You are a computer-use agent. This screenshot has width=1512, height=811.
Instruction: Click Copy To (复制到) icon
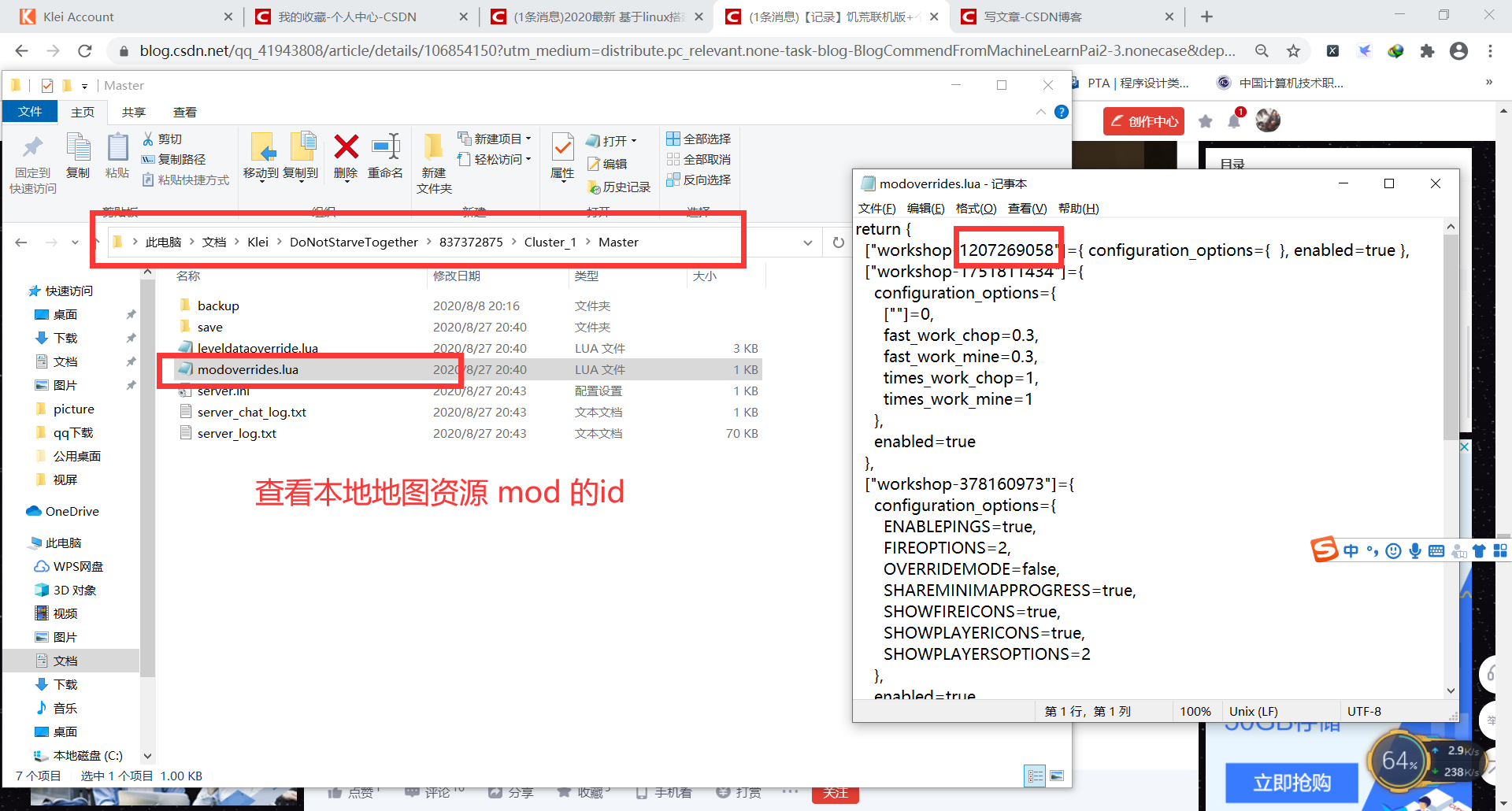tap(302, 148)
